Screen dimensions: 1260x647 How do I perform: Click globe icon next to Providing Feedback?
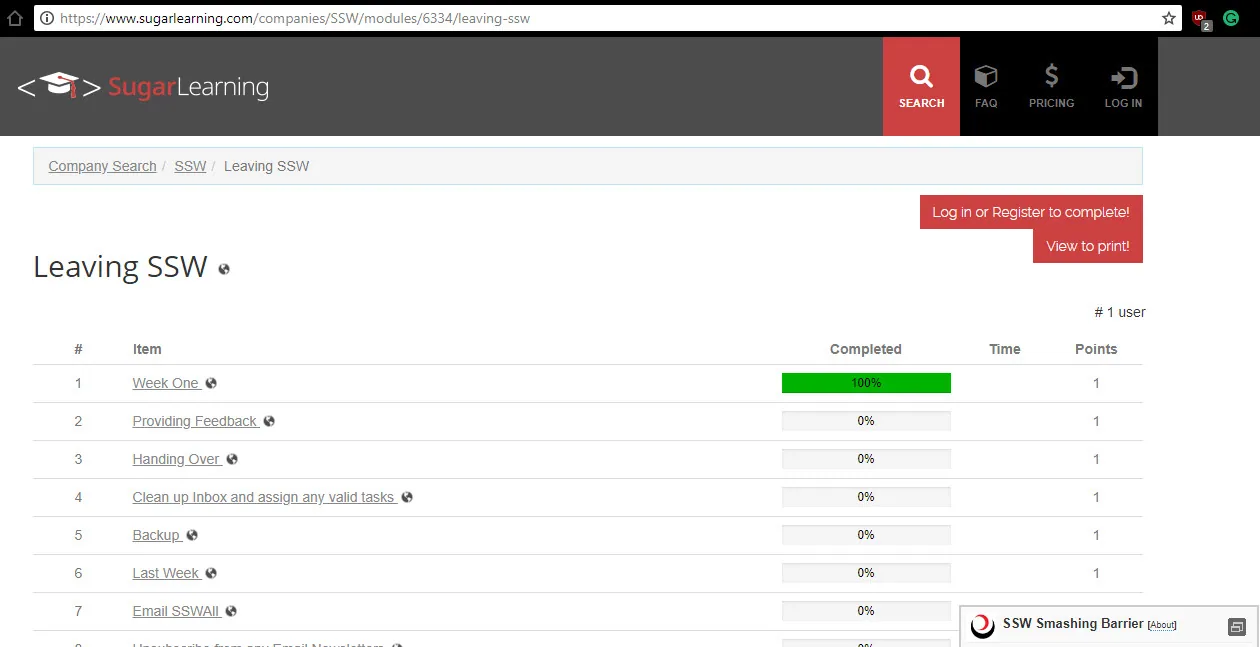tap(269, 421)
